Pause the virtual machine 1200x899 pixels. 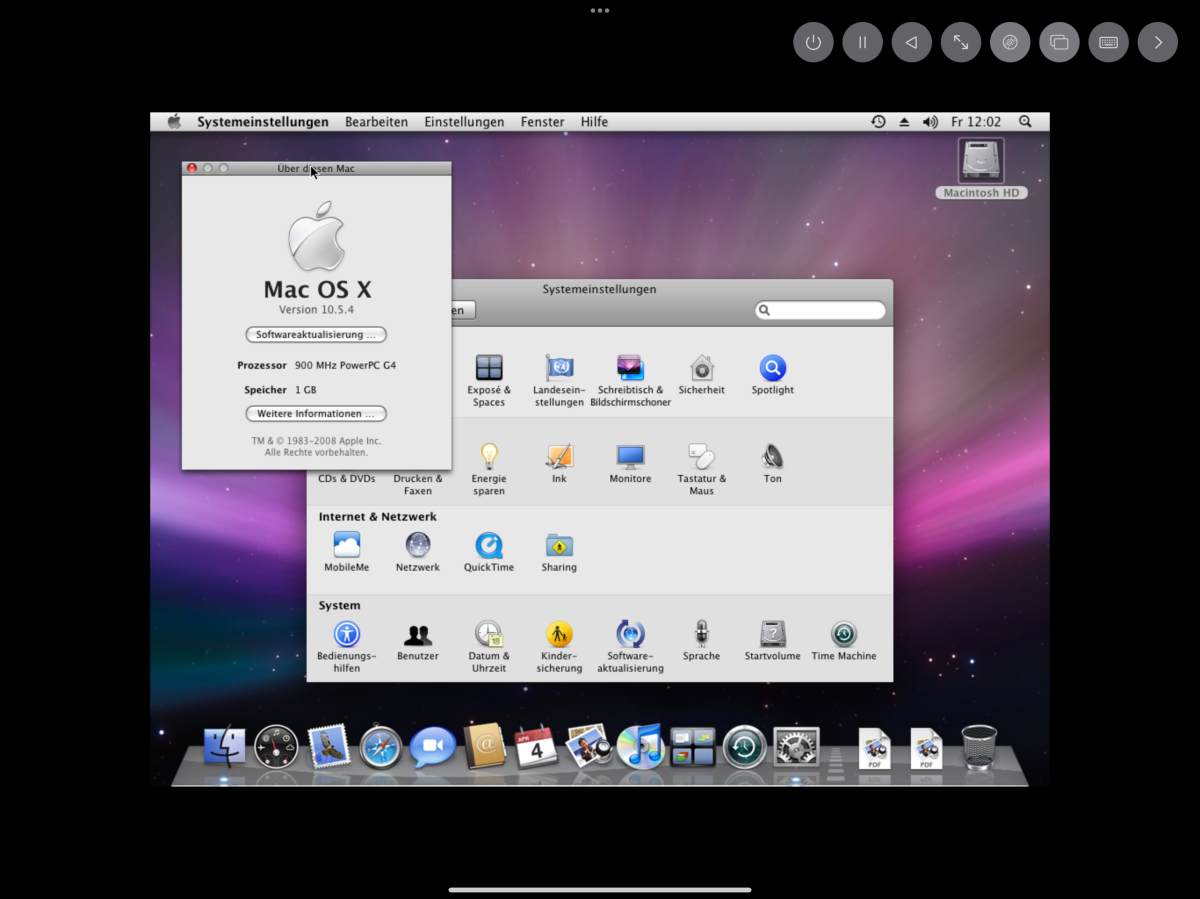[862, 43]
